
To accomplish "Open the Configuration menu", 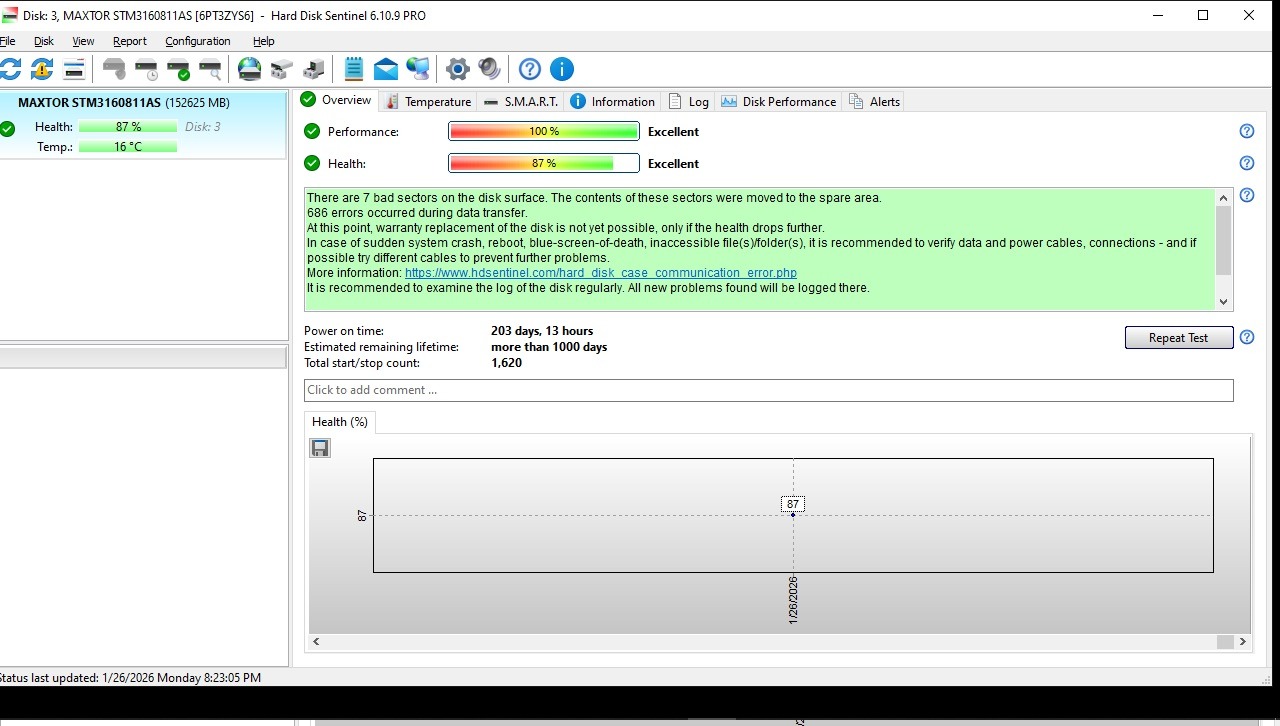I will pyautogui.click(x=197, y=41).
